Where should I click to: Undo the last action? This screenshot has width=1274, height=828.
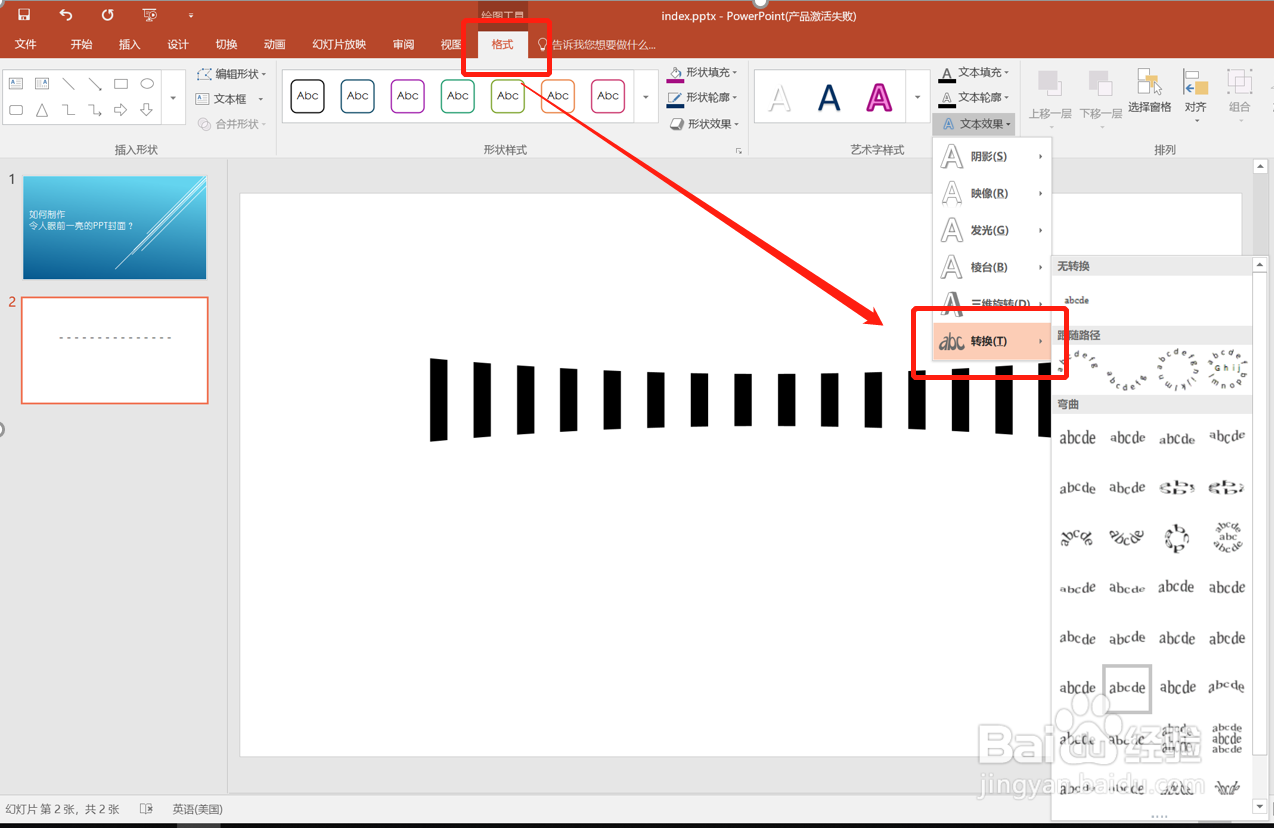[x=66, y=15]
